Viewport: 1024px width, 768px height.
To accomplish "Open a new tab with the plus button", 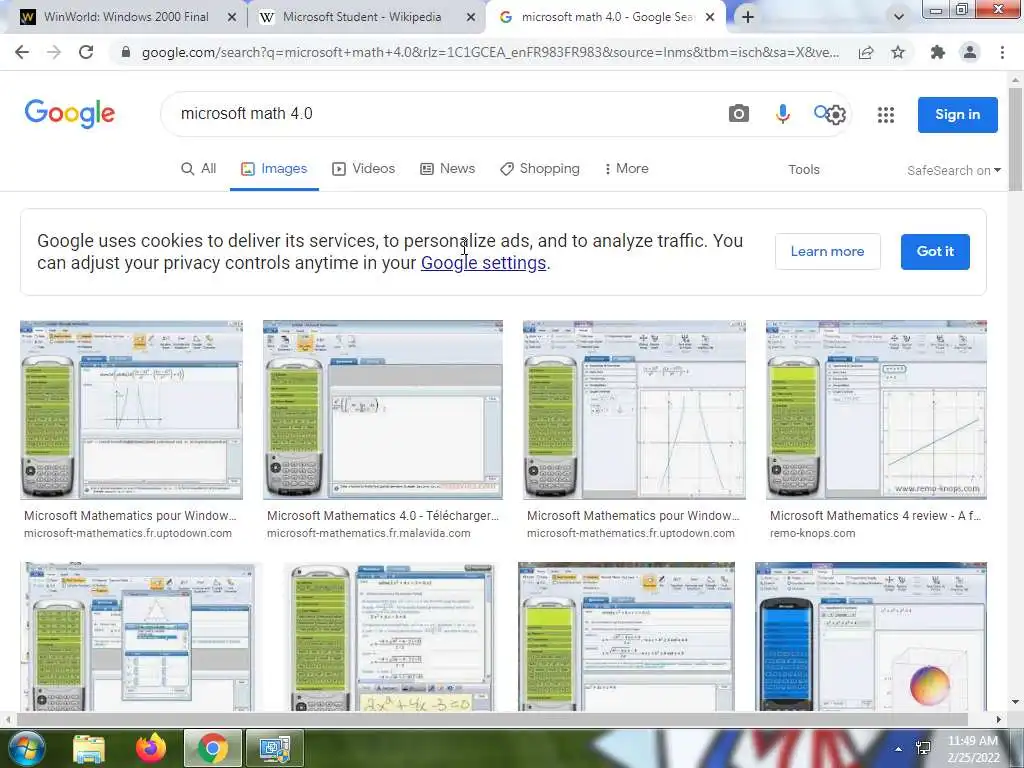I will 748,17.
